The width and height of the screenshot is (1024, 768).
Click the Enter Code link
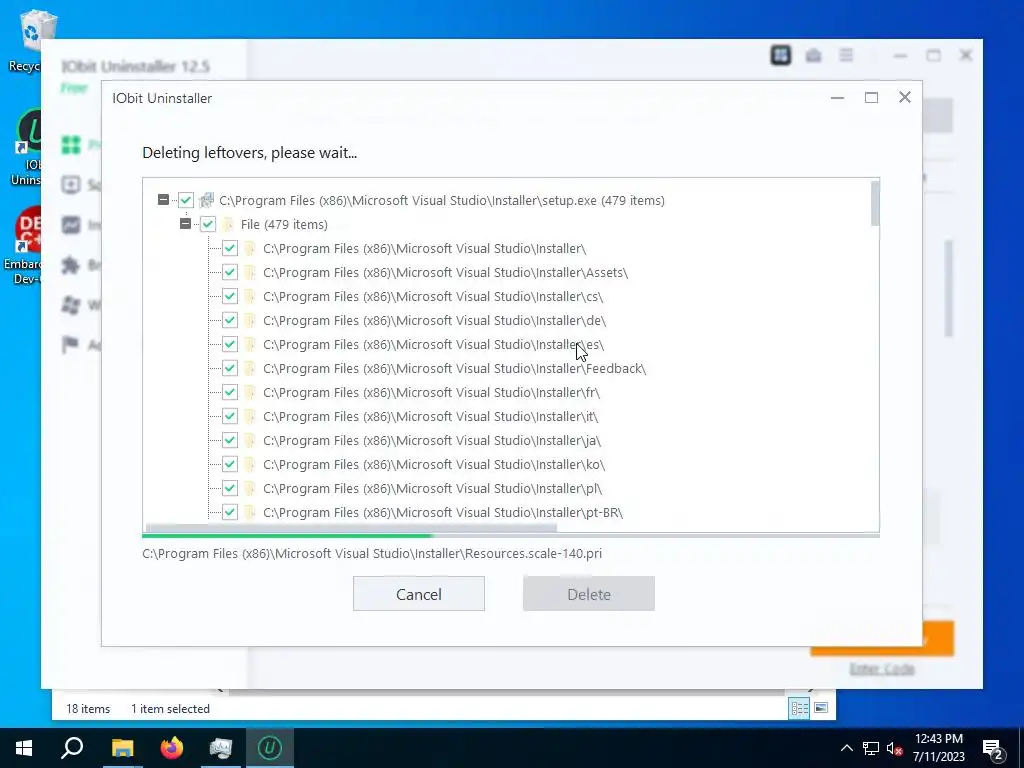coord(882,668)
